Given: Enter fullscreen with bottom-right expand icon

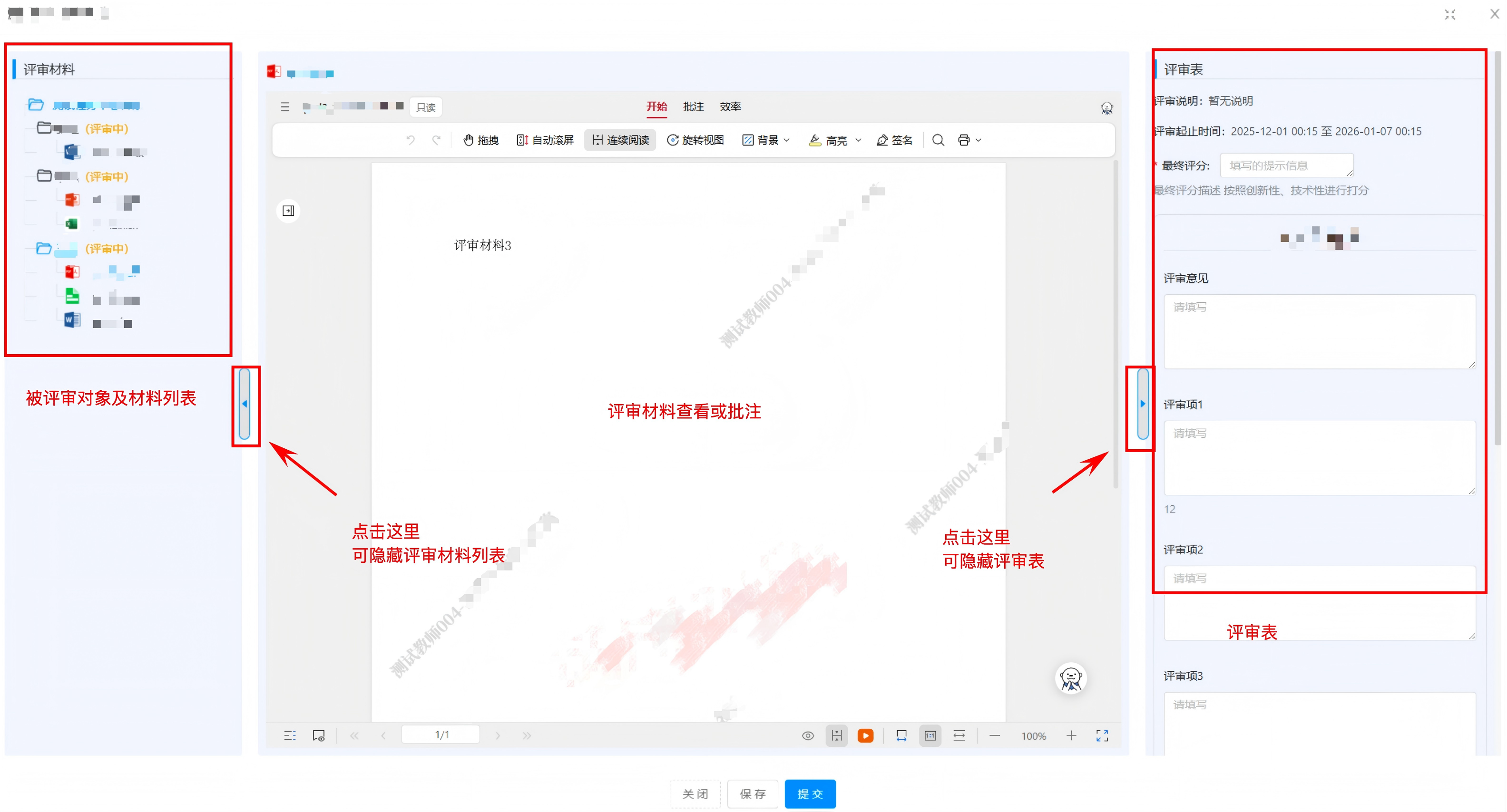Looking at the screenshot, I should tap(1102, 735).
